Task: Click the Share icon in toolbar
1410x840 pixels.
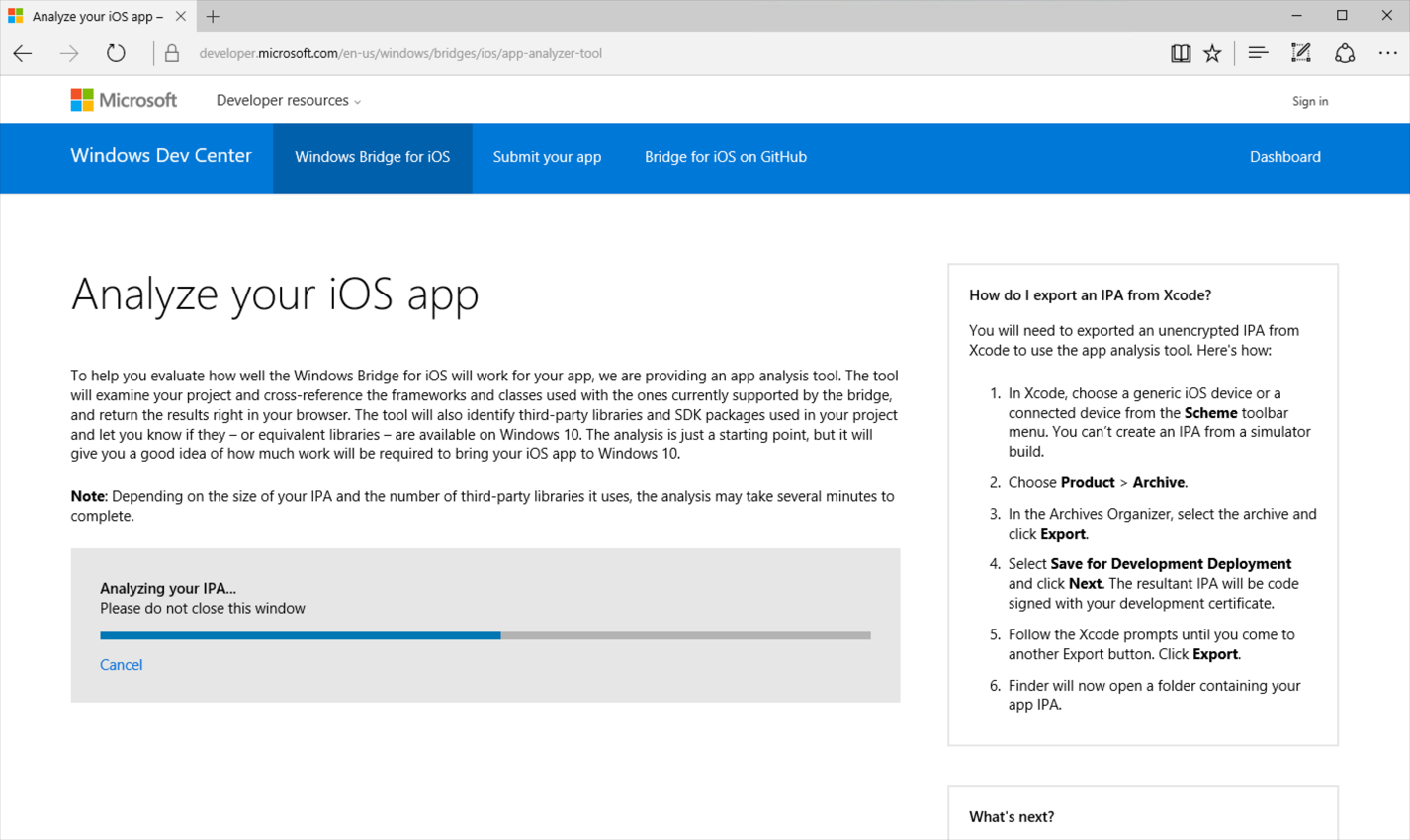Action: (1345, 53)
